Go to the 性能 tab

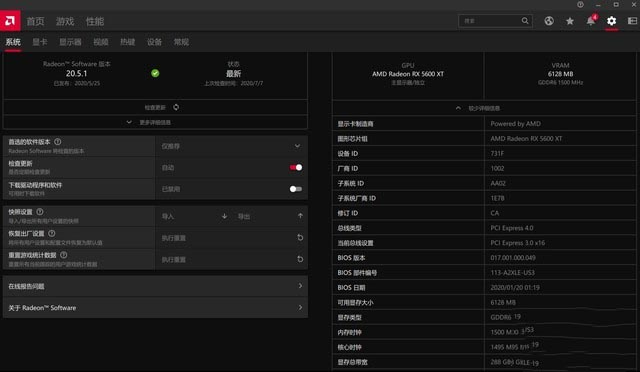[95, 21]
